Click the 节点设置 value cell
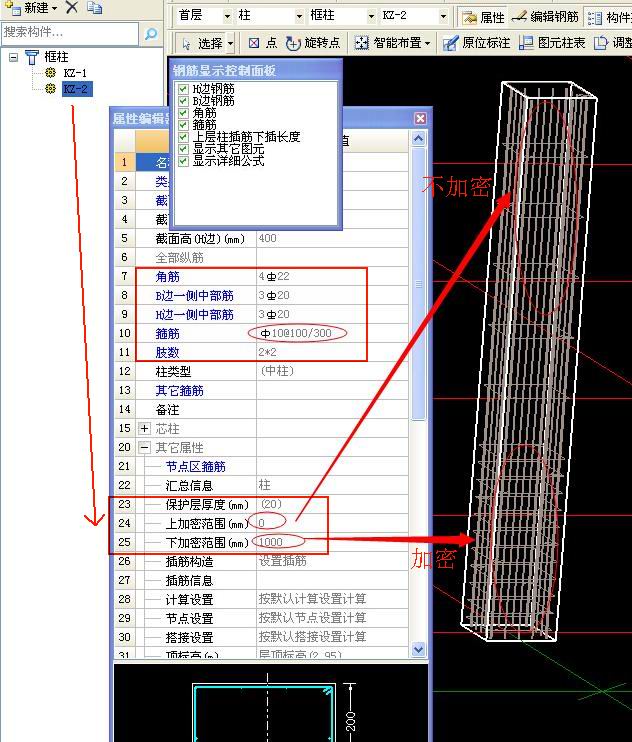 (332, 618)
